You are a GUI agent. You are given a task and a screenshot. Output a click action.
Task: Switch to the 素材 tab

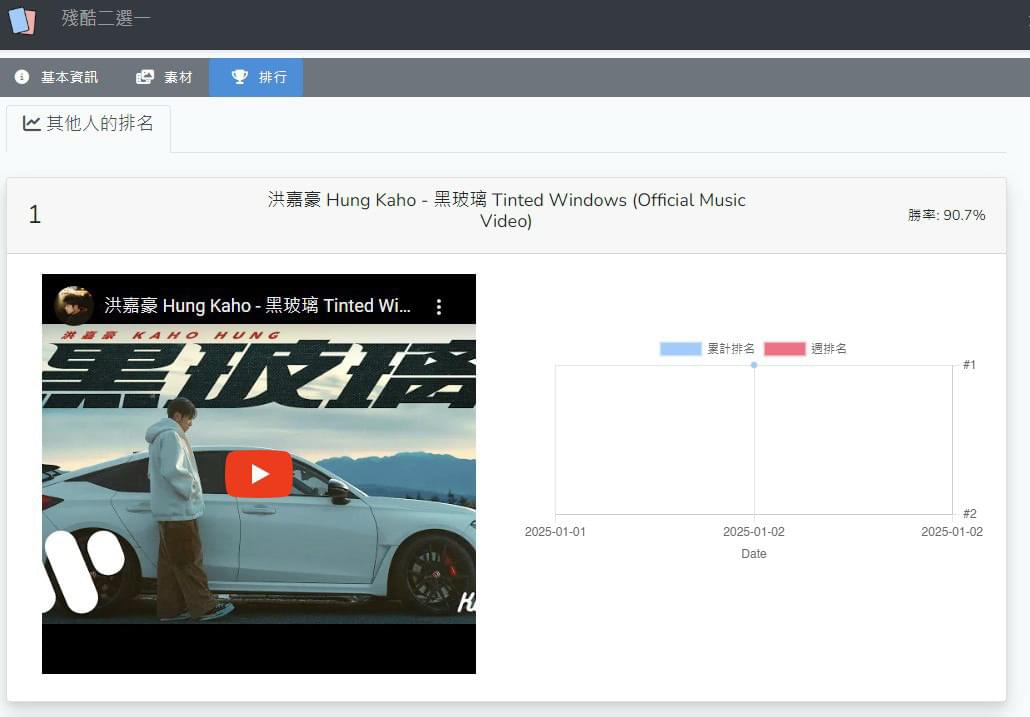tap(164, 77)
